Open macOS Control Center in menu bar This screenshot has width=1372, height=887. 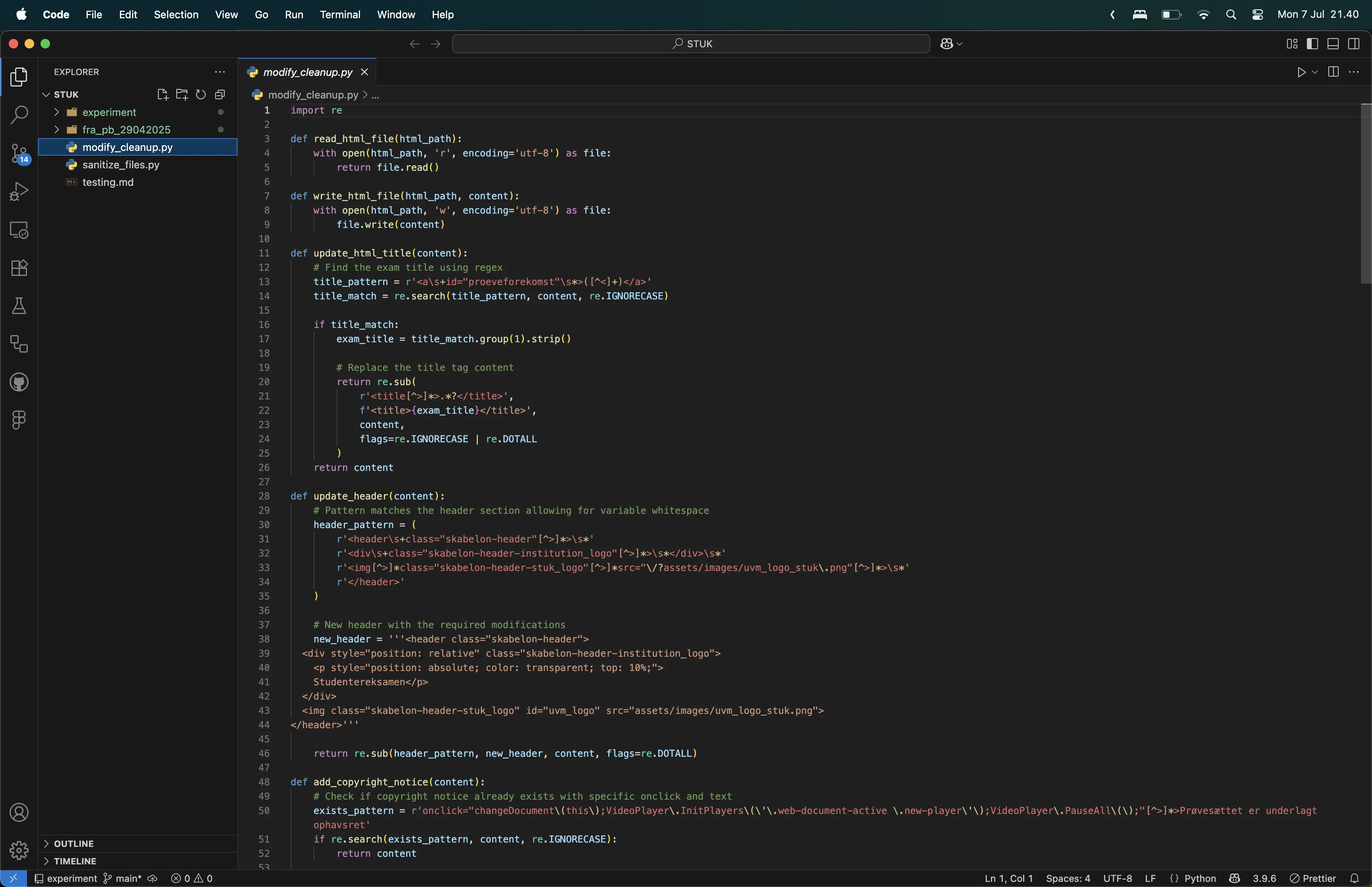(x=1257, y=14)
